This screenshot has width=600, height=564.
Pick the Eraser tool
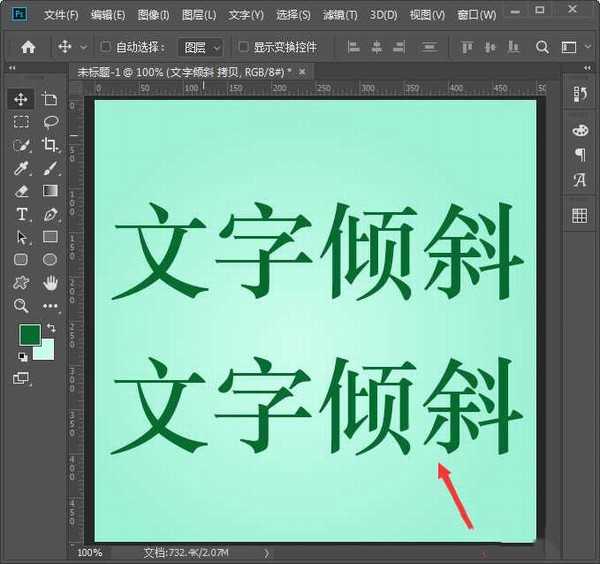click(x=21, y=191)
